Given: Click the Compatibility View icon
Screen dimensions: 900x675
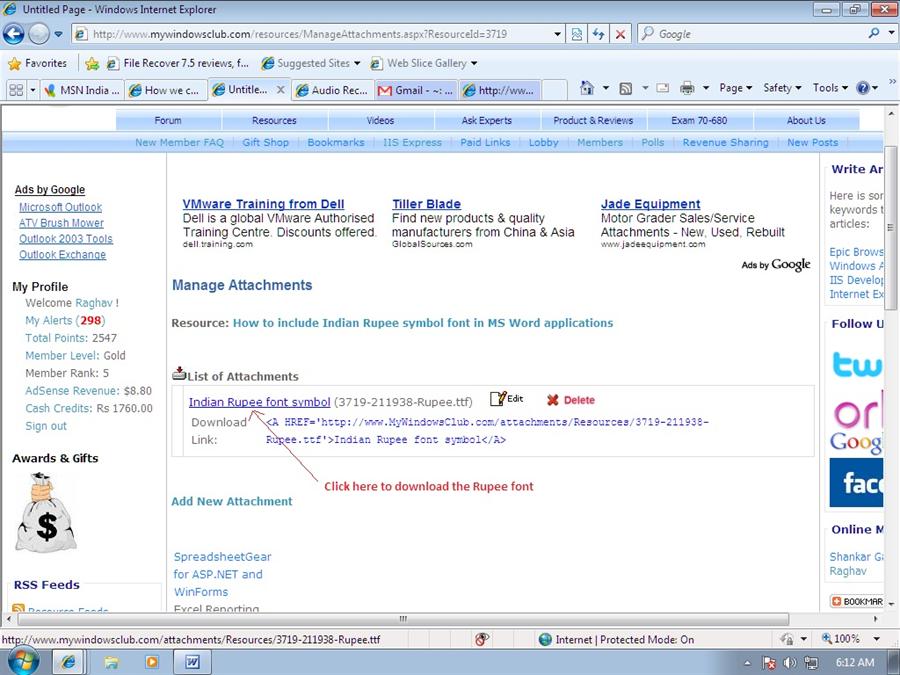Looking at the screenshot, I should tap(577, 34).
